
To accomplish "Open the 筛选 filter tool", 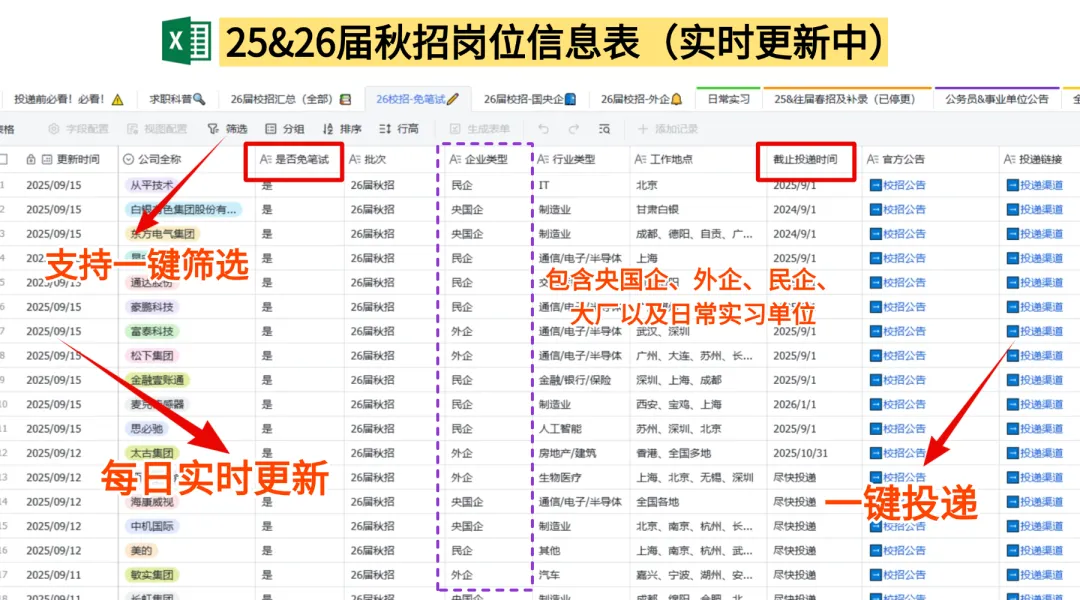I will click(x=227, y=129).
